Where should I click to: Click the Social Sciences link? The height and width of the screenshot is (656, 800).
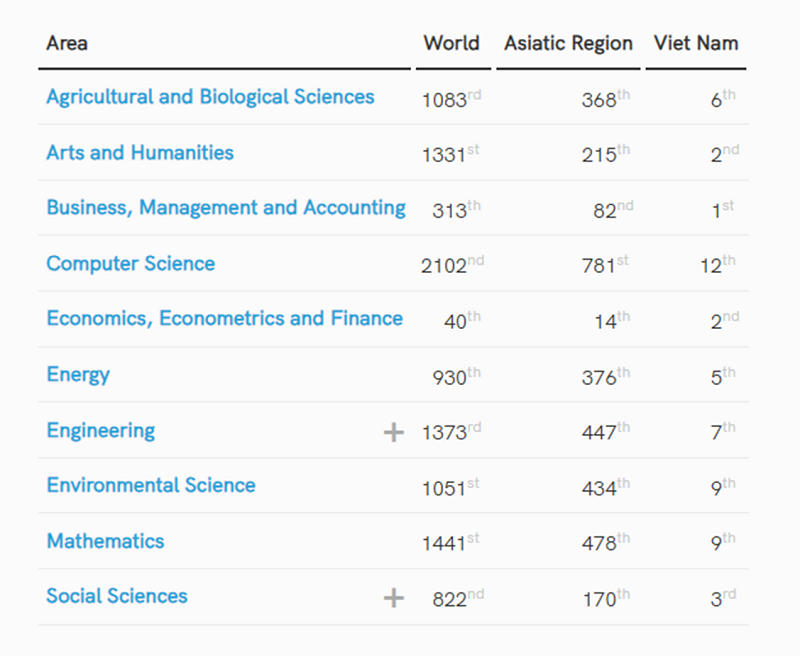[117, 597]
